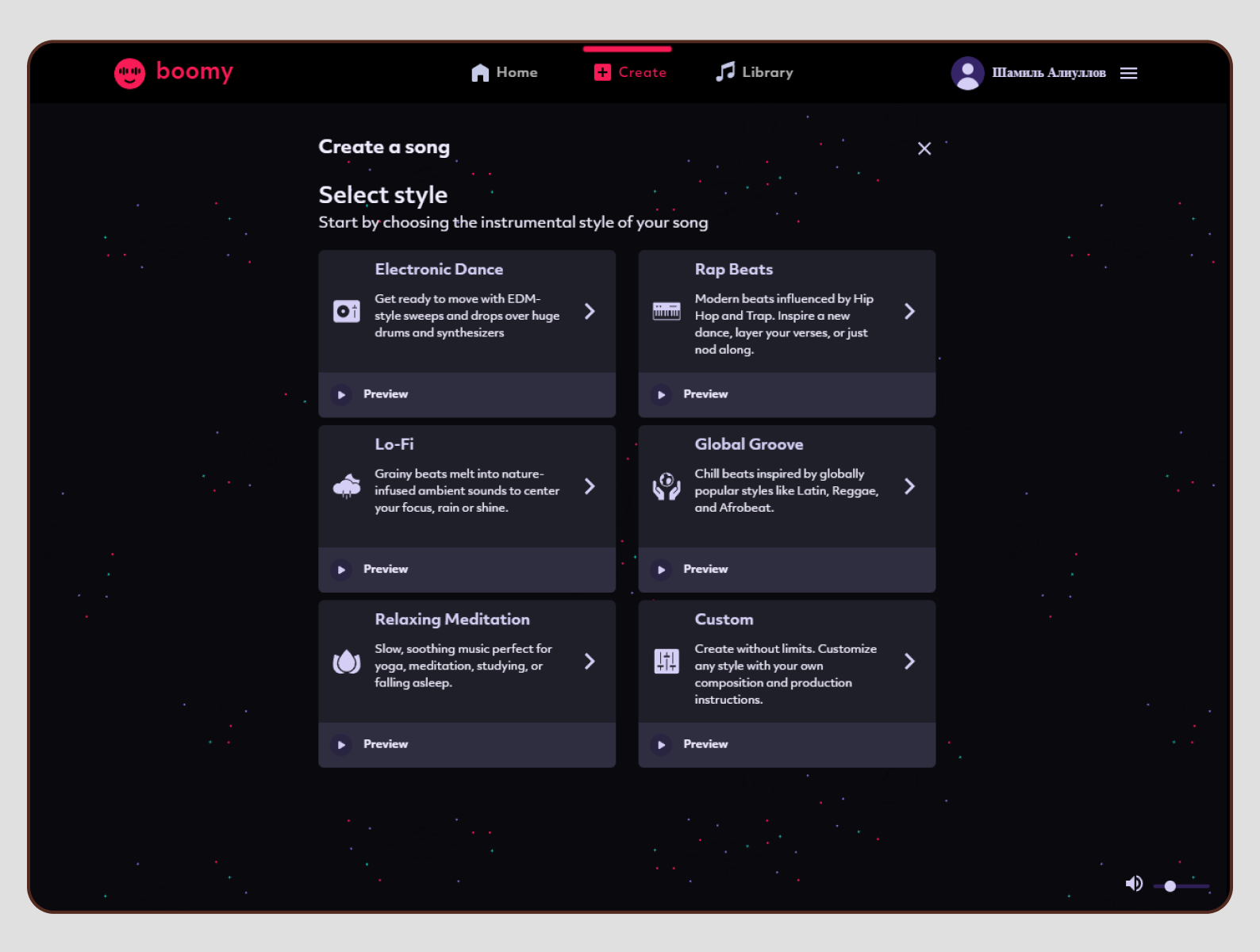The width and height of the screenshot is (1260, 952).
Task: Click the house icon beside Home
Action: (x=480, y=73)
